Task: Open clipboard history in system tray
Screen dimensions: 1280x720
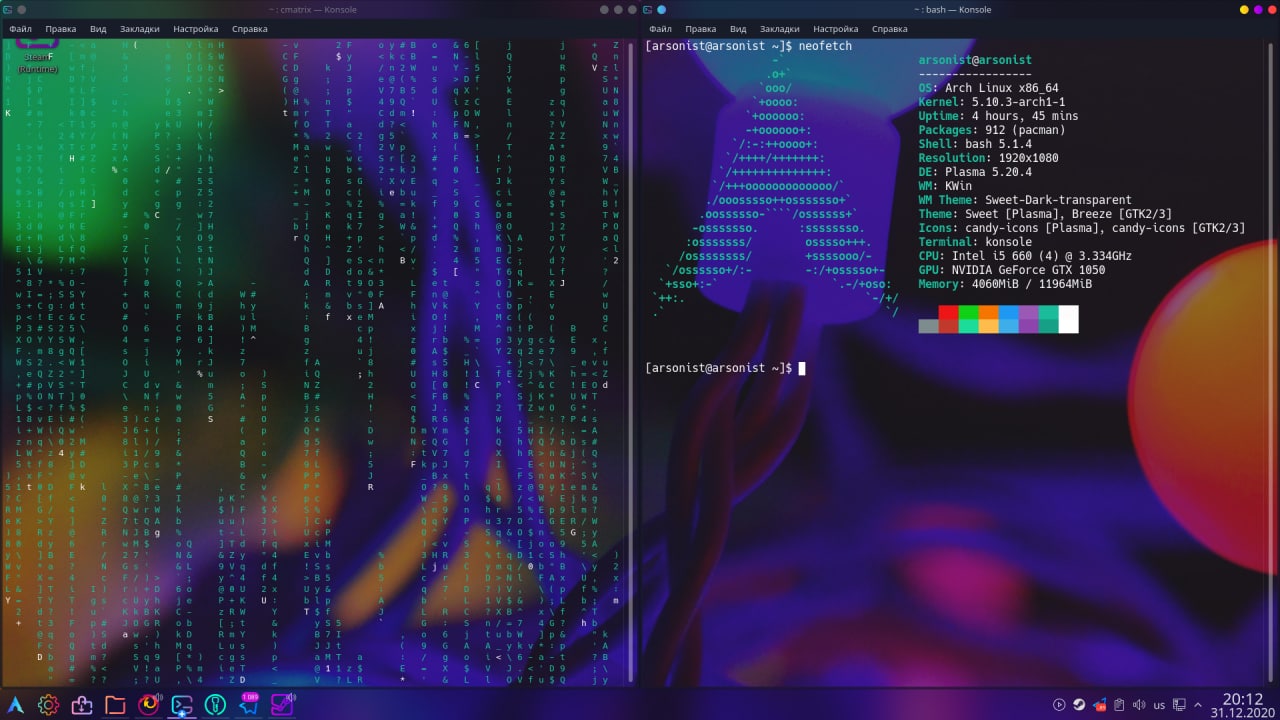Action: click(1119, 705)
